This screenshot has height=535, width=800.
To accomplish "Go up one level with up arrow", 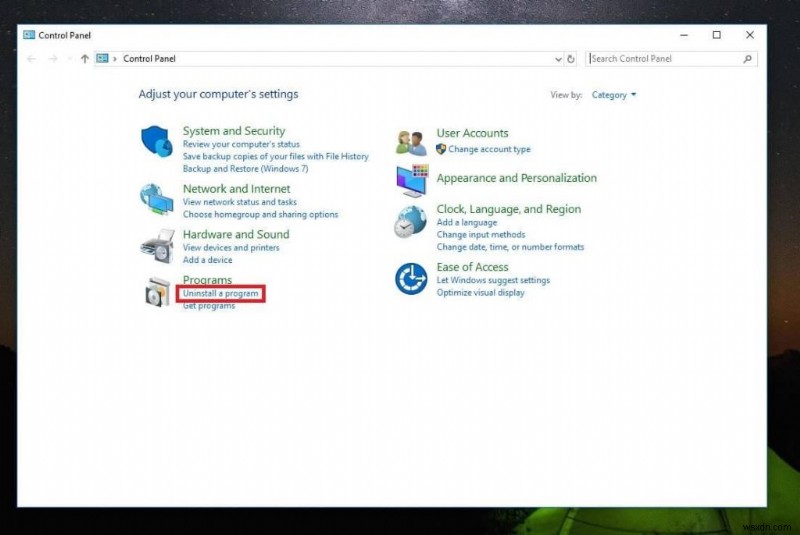I will (x=85, y=59).
